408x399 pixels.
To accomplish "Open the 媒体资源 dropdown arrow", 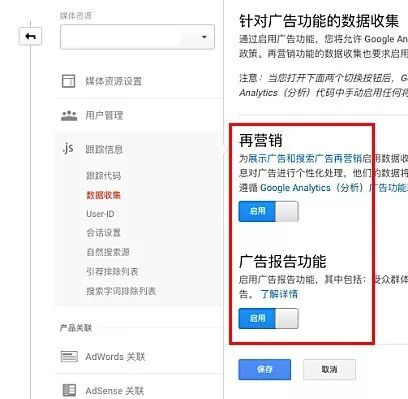I will [x=204, y=37].
